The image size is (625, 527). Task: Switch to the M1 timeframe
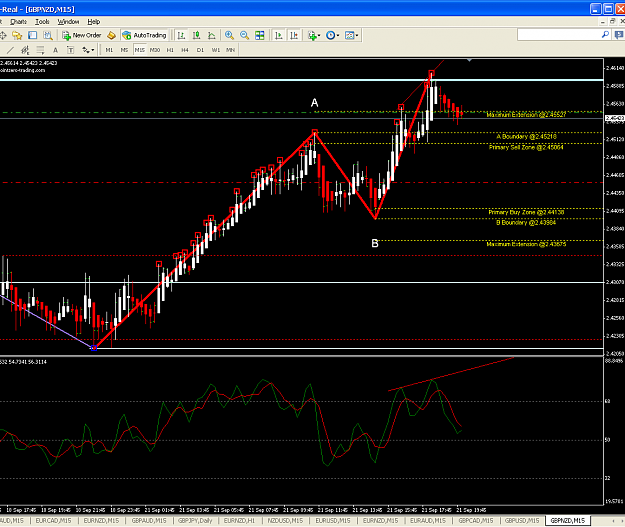coord(109,50)
